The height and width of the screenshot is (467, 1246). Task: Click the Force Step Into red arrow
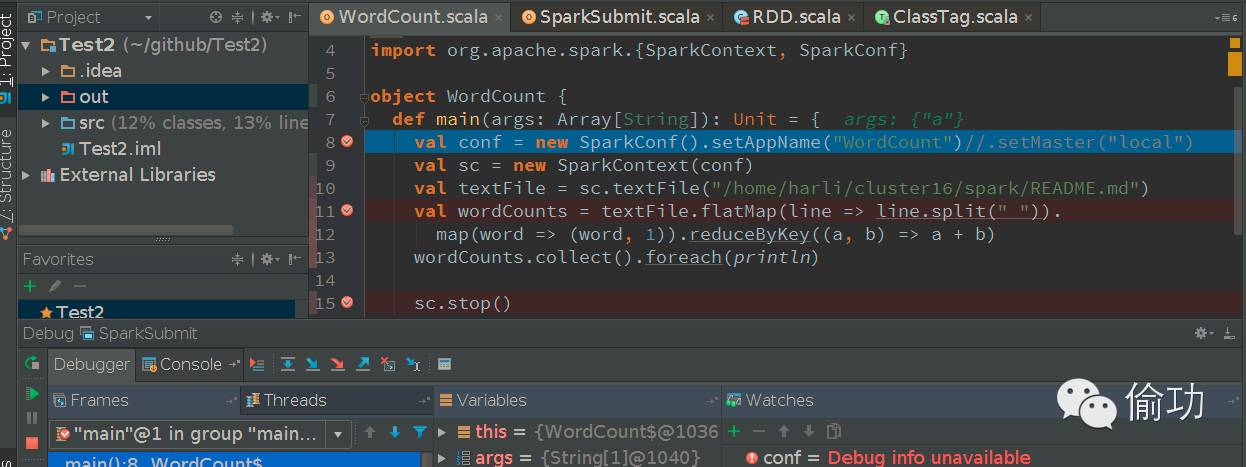click(x=338, y=364)
